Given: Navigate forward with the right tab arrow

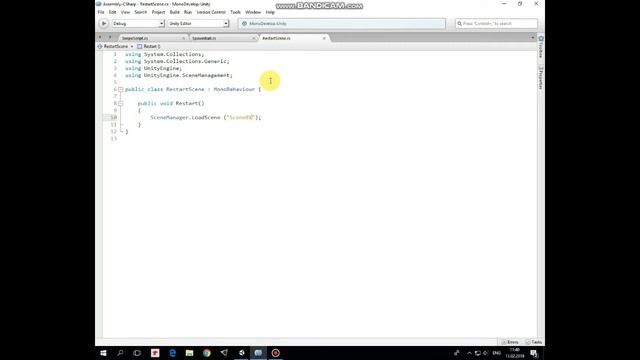Looking at the screenshot, I should click(x=110, y=38).
